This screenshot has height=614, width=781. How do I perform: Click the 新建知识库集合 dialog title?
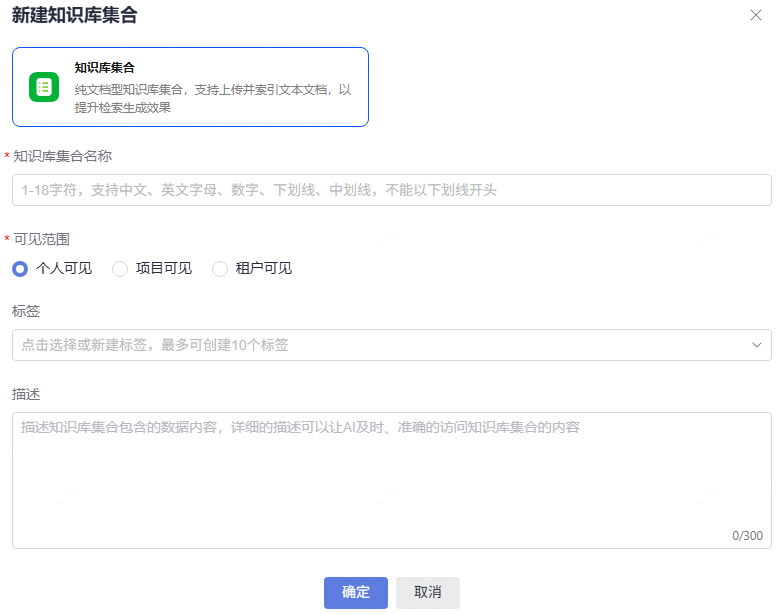[75, 15]
